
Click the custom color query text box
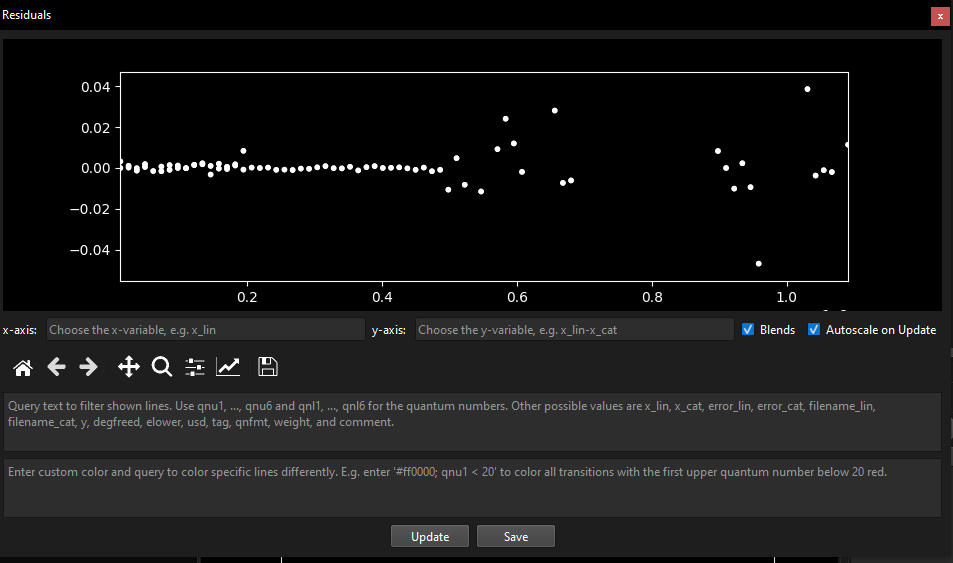point(472,487)
